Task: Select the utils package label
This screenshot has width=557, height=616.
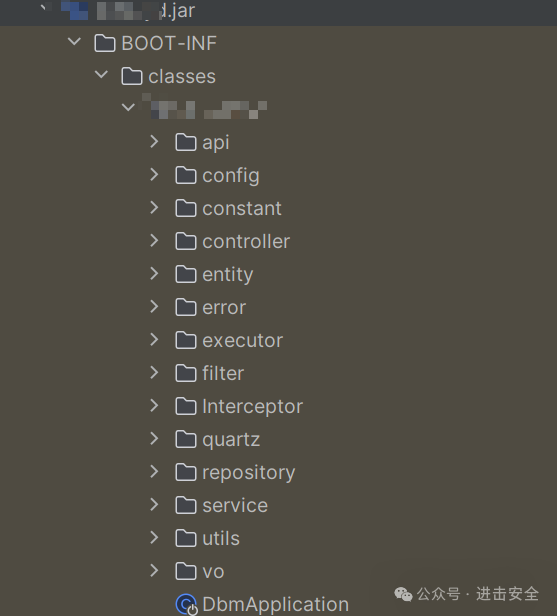Action: 221,538
